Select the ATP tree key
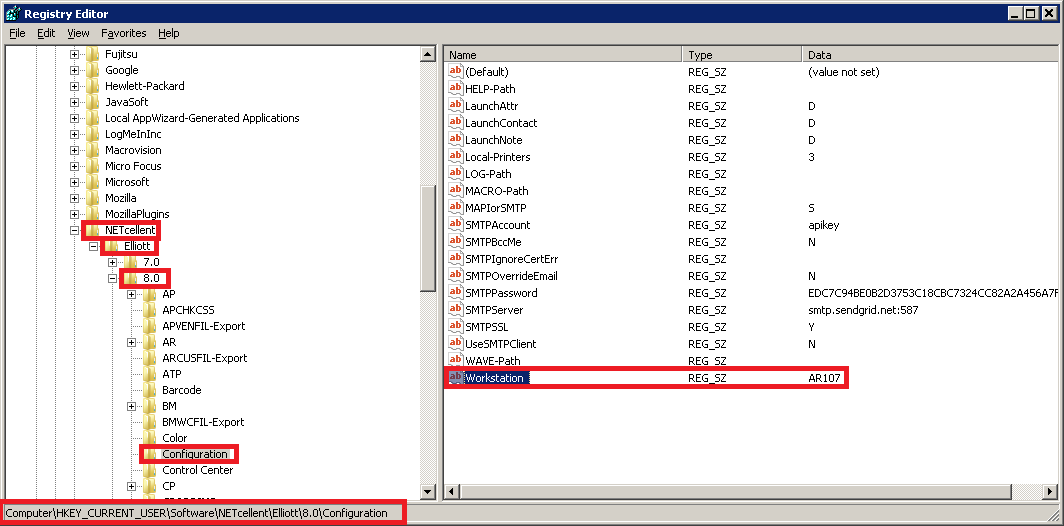1064x526 pixels. [172, 374]
